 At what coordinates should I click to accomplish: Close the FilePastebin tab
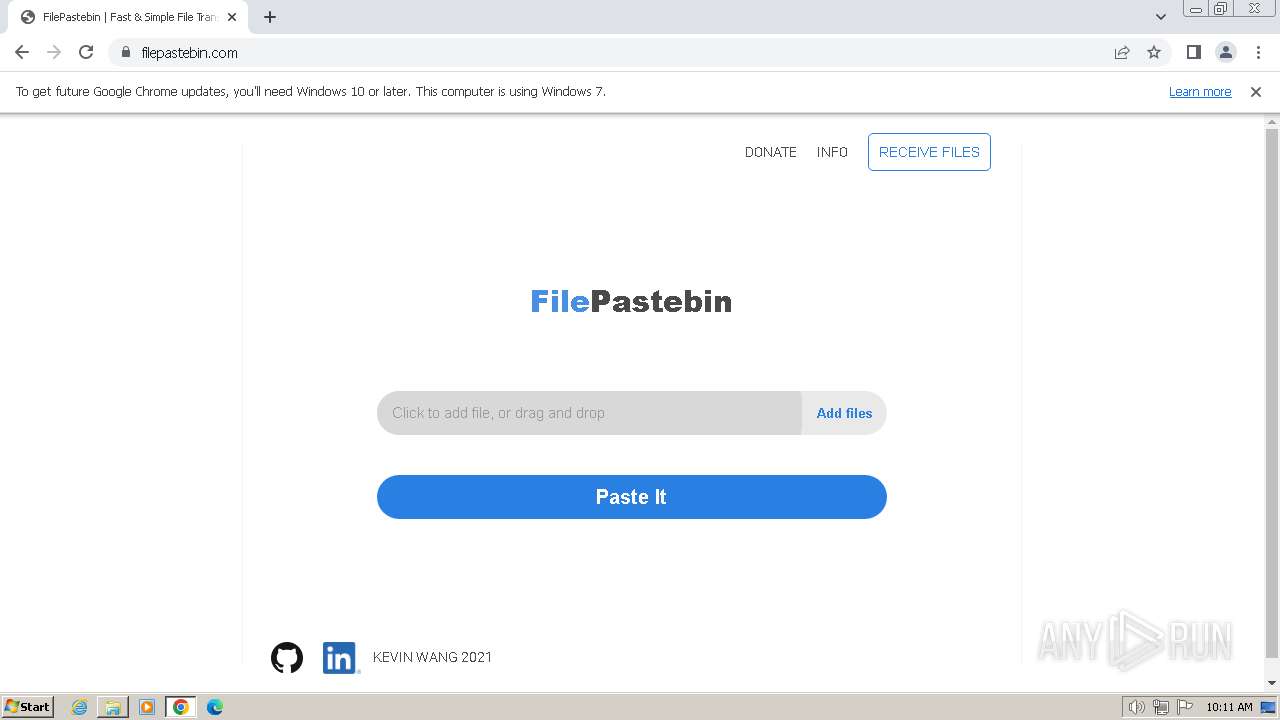[x=232, y=17]
